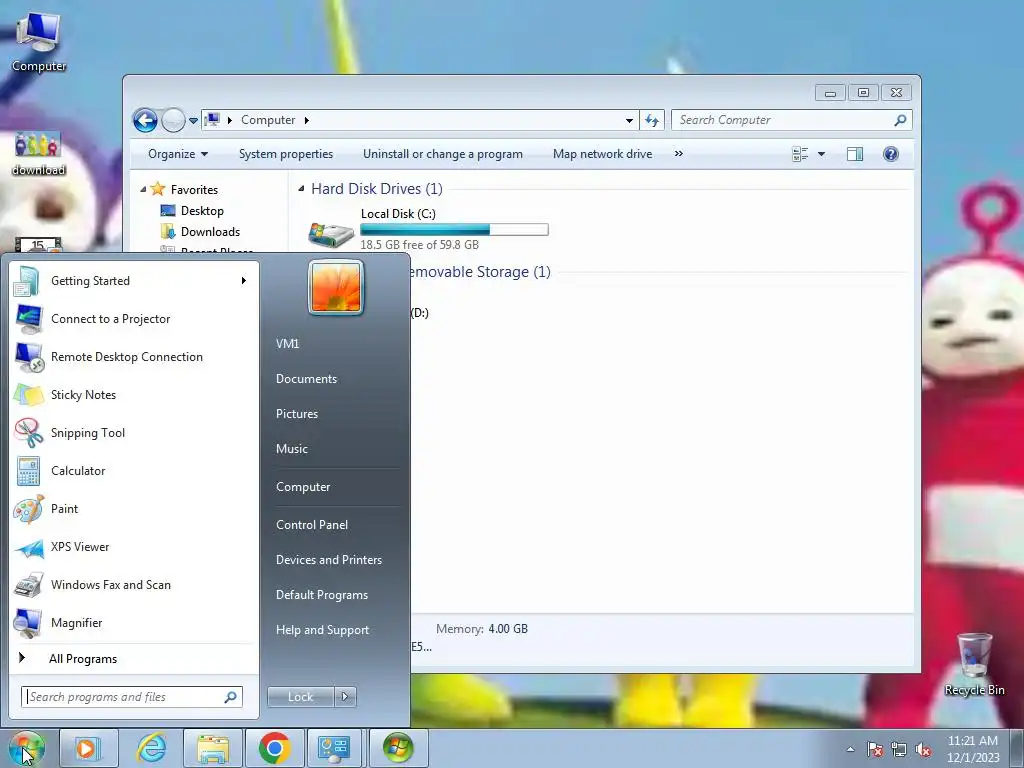Viewport: 1024px width, 768px height.
Task: Show hidden tray icons arrow
Action: pos(850,749)
